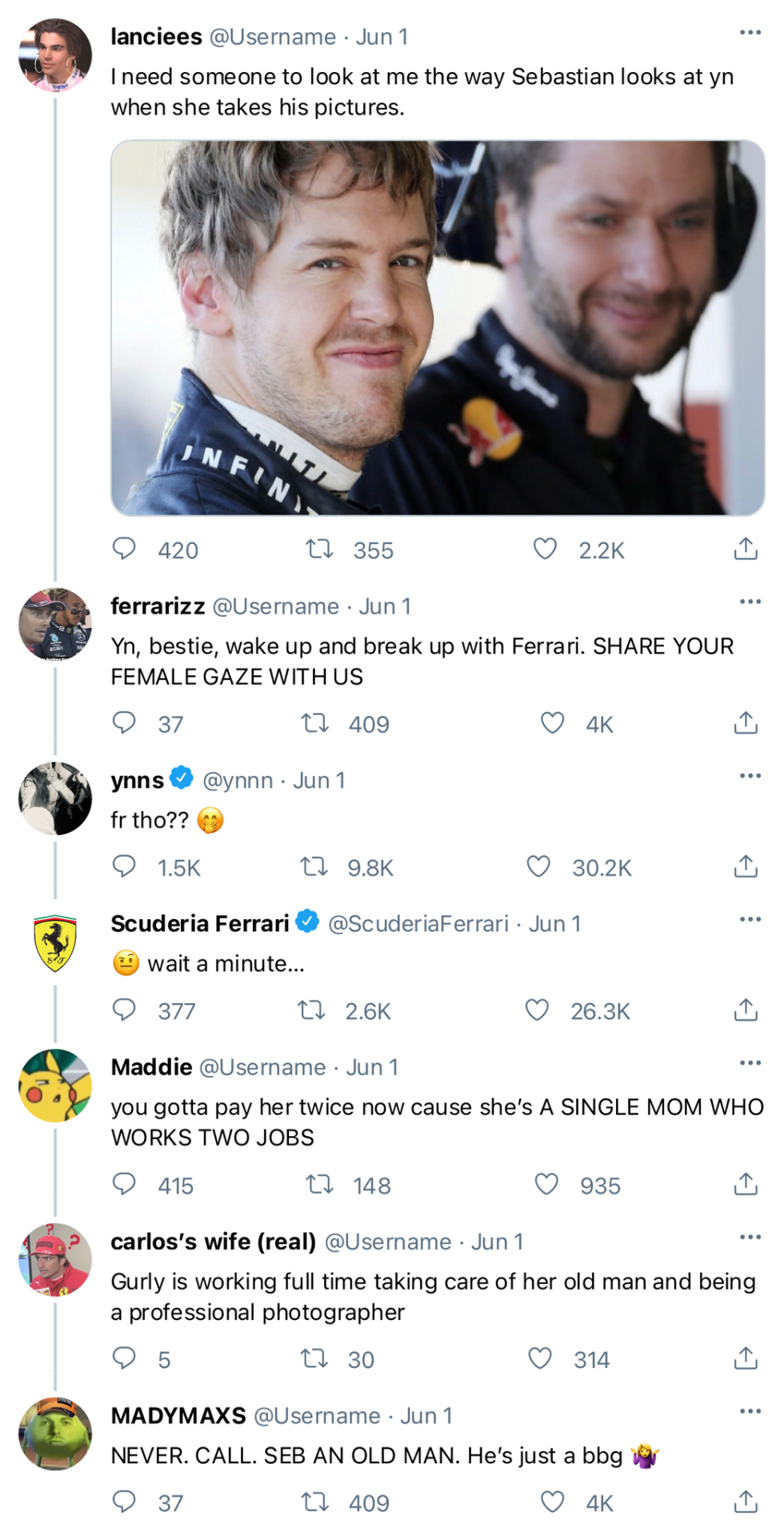The height and width of the screenshot is (1536, 784).
Task: Share the Scuderia Ferrari tweet
Action: coord(746,1010)
